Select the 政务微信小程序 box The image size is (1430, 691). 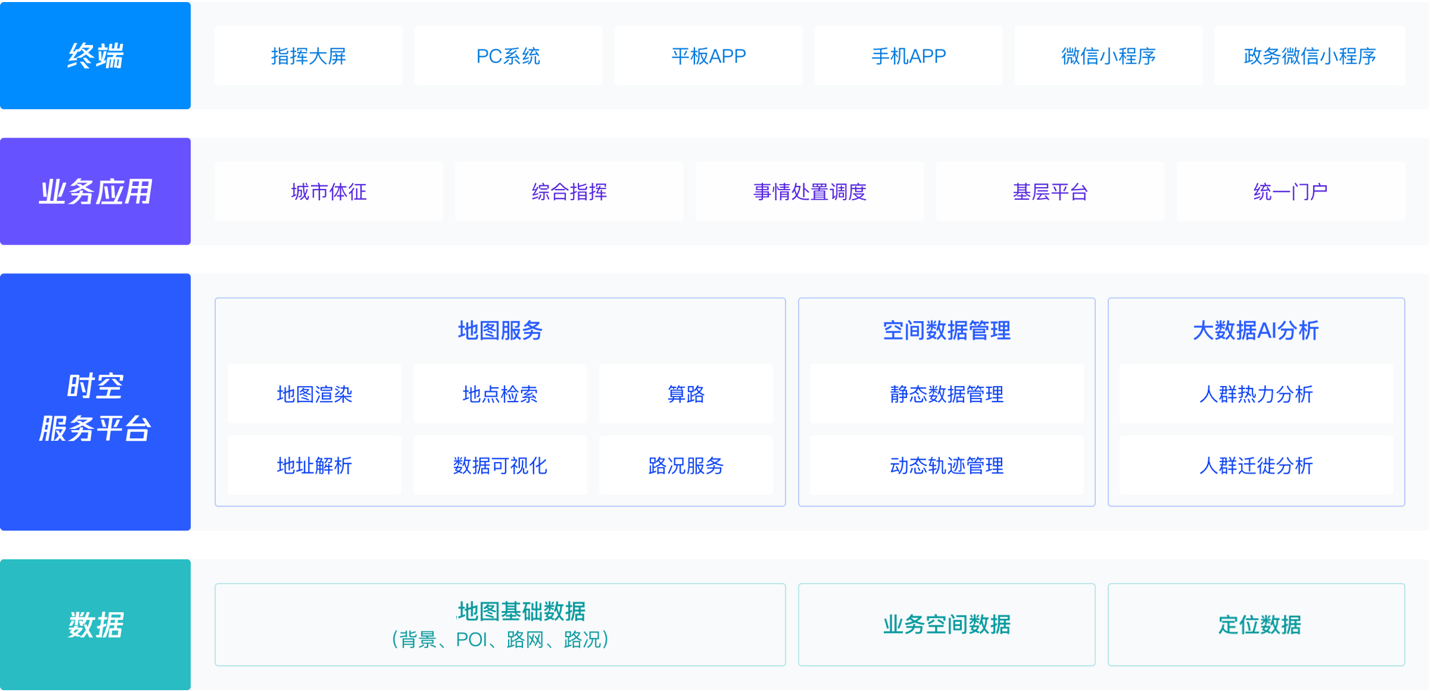[x=1309, y=56]
